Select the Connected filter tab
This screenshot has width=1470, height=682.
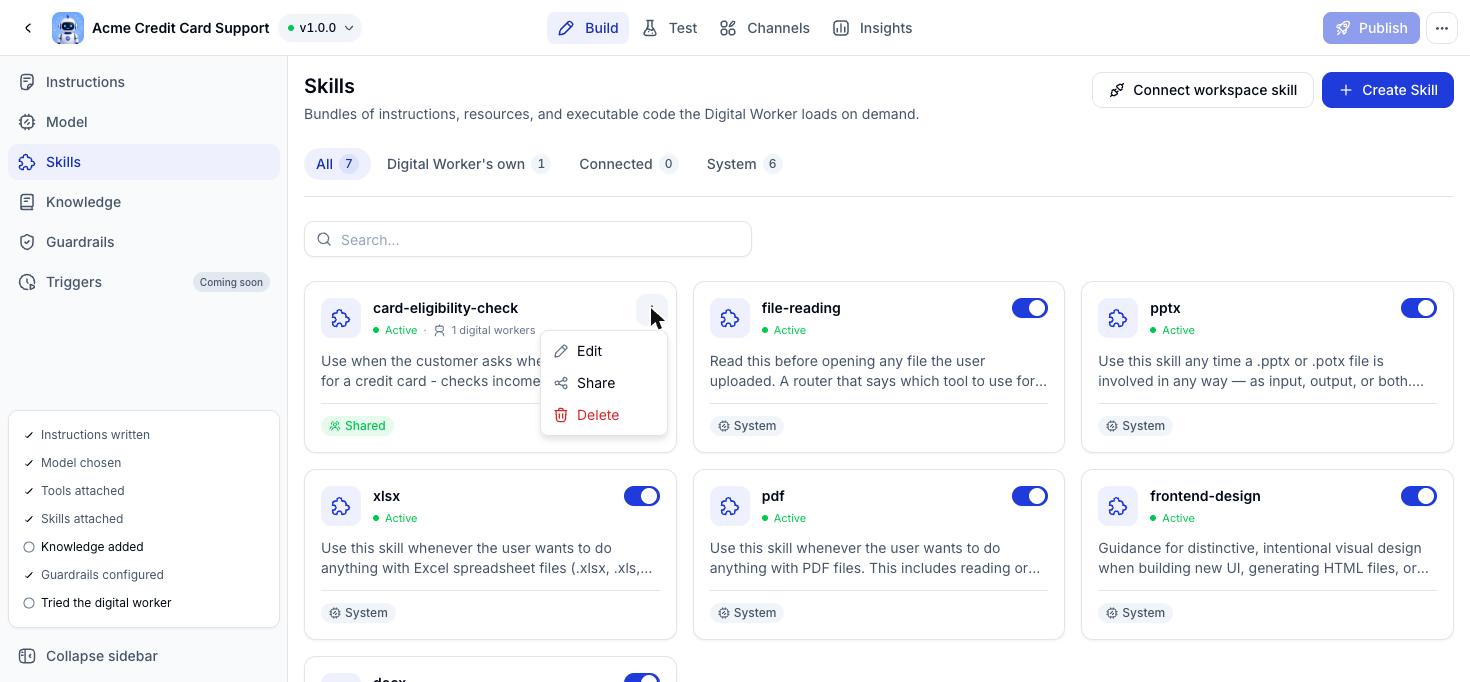[x=628, y=164]
